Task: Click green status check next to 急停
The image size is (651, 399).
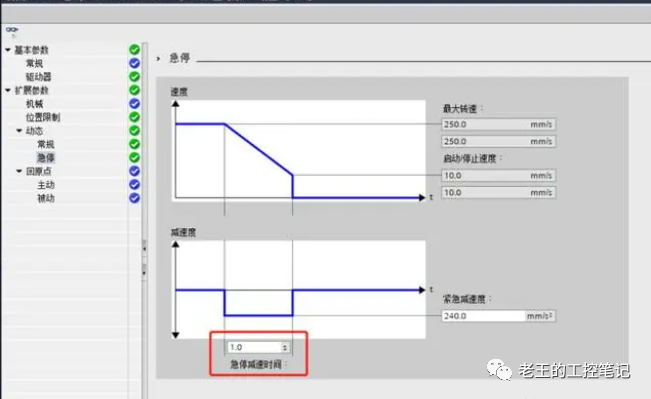Action: point(134,157)
